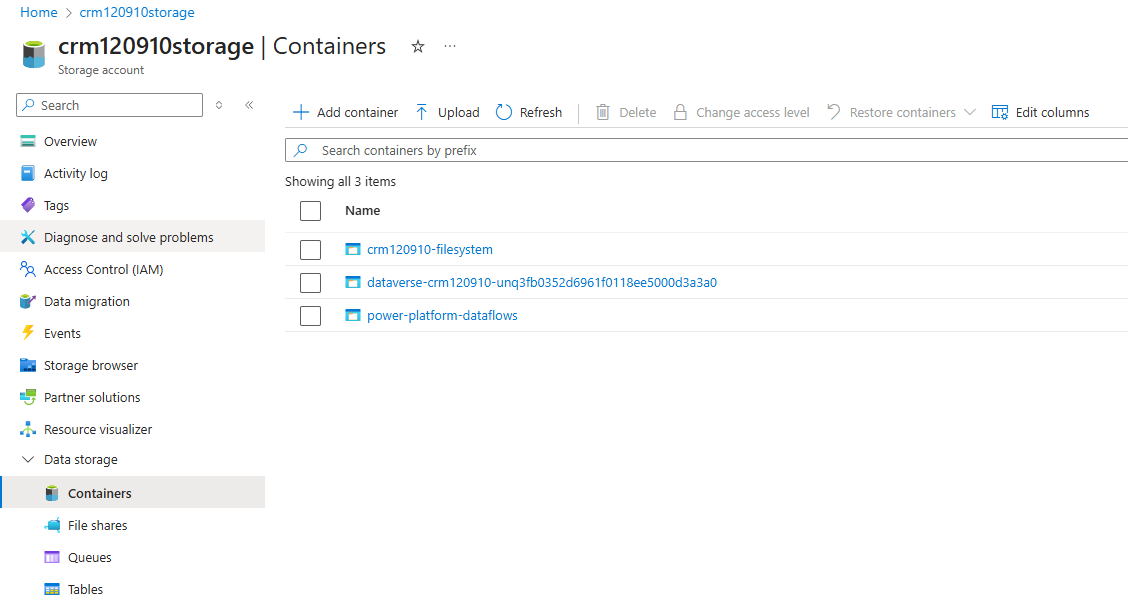
Task: Favorite this page with the star icon
Action: (x=418, y=47)
